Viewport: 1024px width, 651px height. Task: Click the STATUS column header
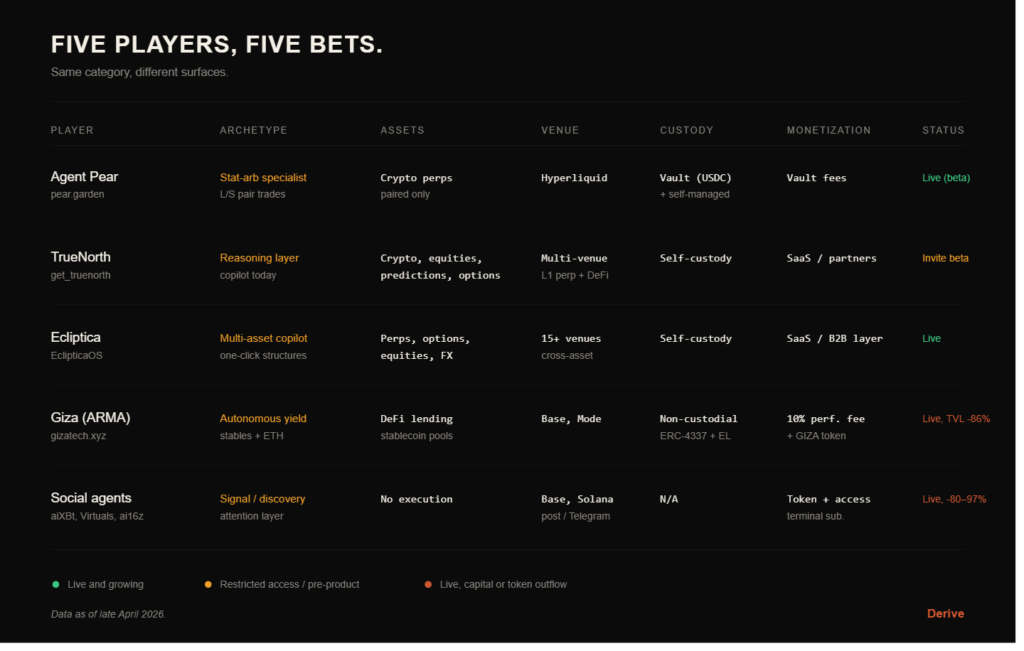tap(943, 130)
